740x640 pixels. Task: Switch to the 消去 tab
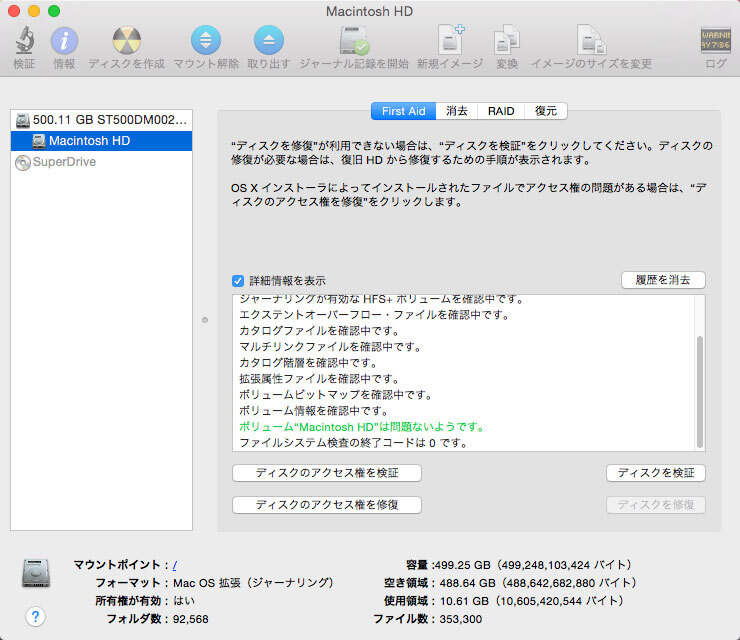click(456, 111)
